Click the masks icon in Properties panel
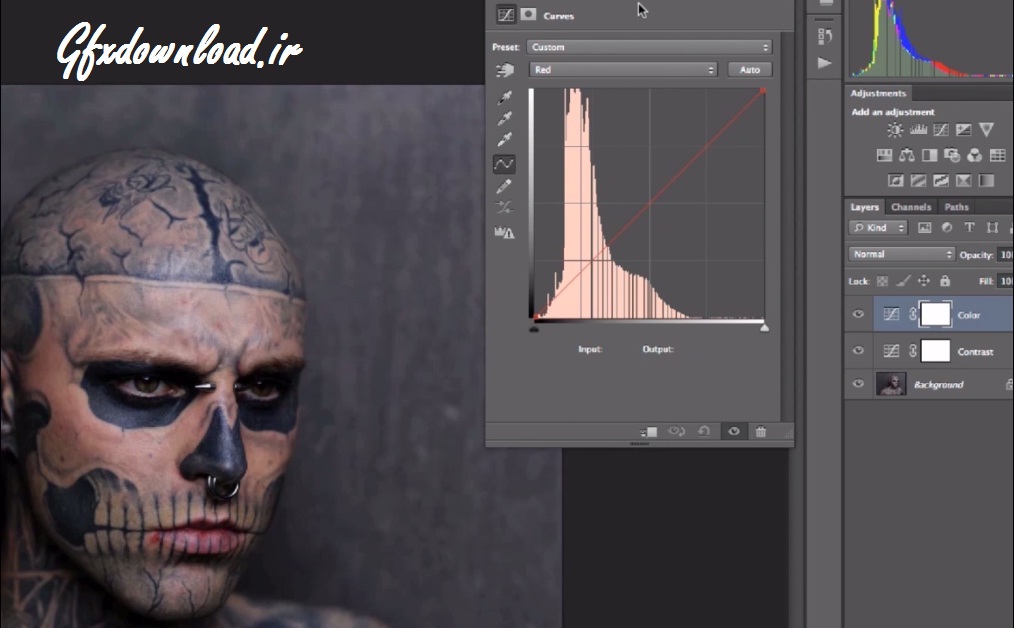Screen dimensions: 1014x628 click(528, 15)
